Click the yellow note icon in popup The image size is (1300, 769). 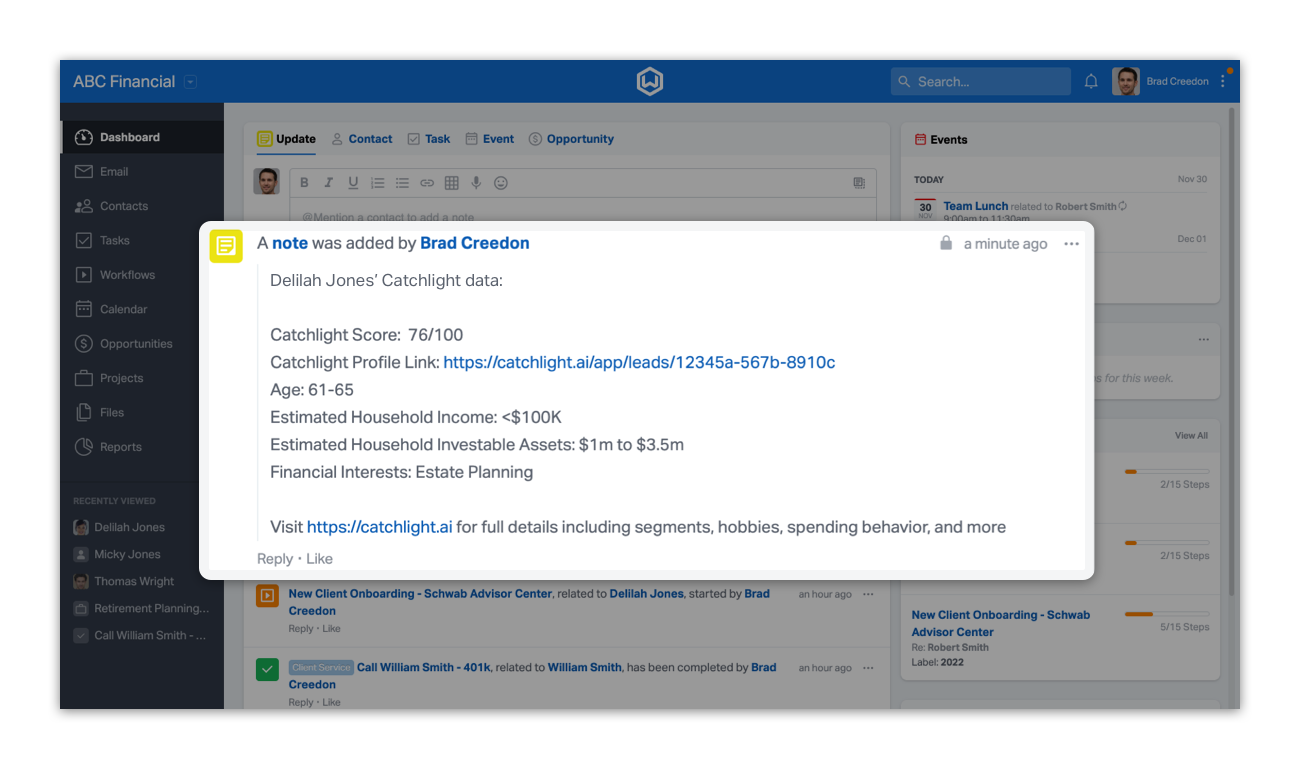tap(226, 246)
